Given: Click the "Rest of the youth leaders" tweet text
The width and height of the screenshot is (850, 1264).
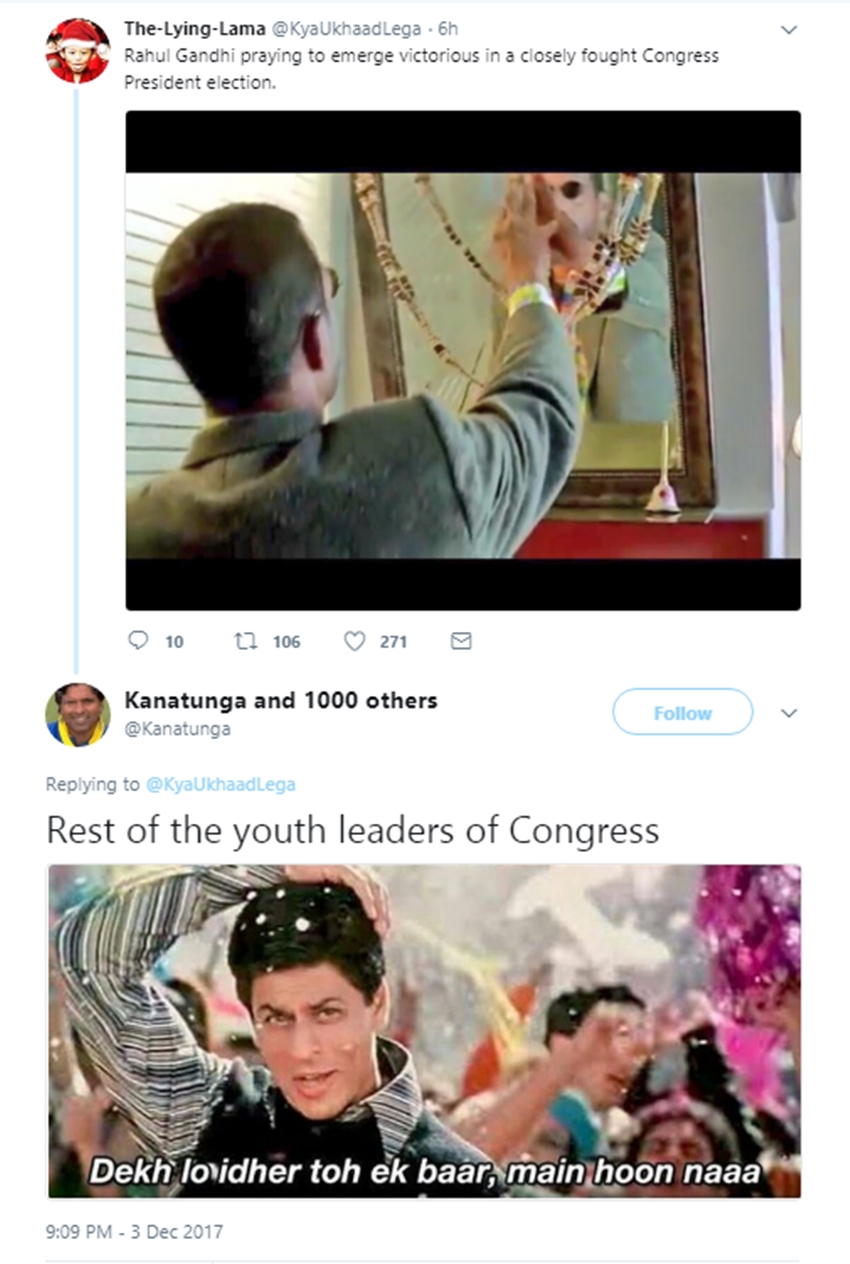Looking at the screenshot, I should [353, 831].
